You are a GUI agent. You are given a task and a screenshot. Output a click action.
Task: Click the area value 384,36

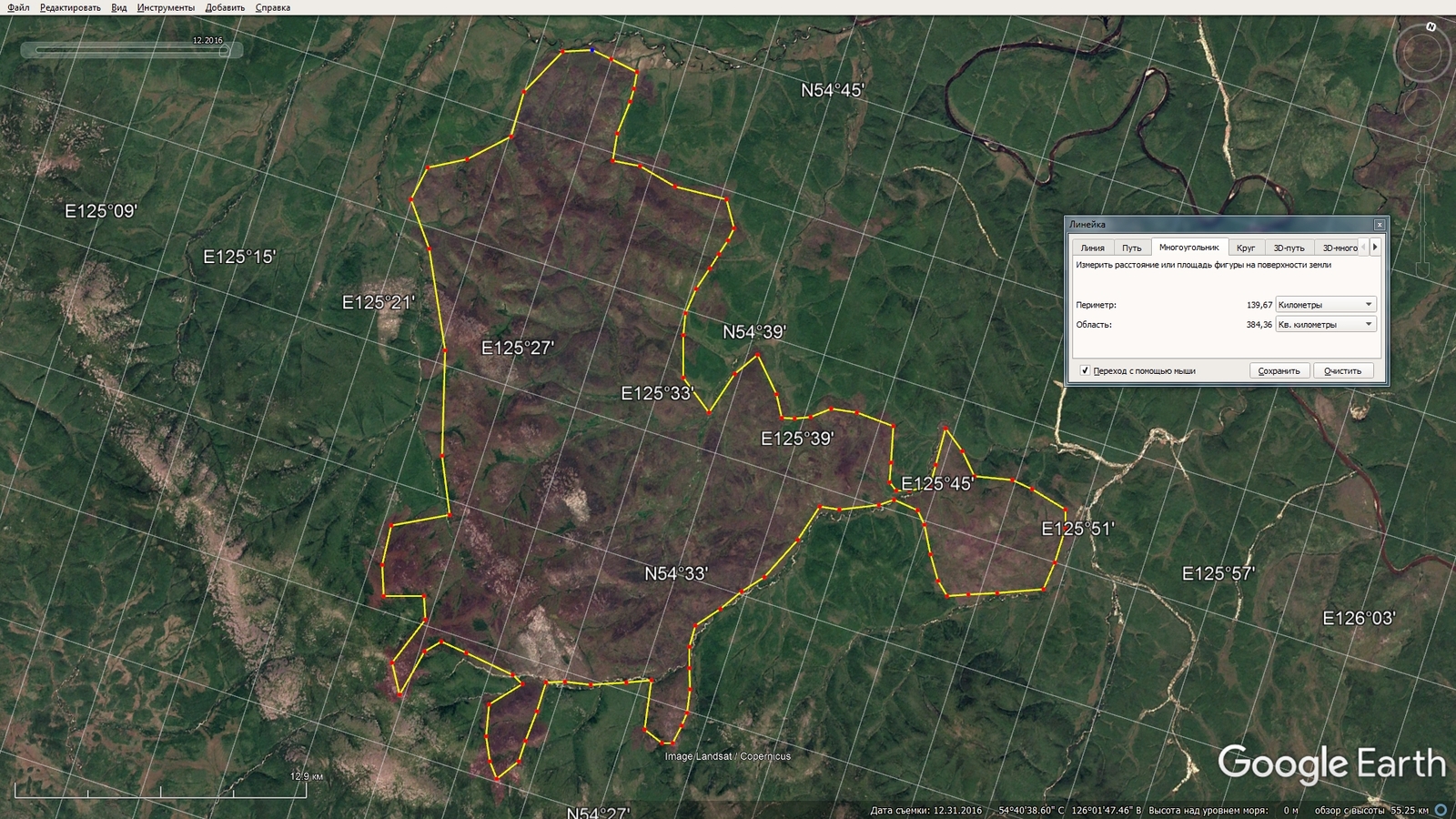(1259, 325)
